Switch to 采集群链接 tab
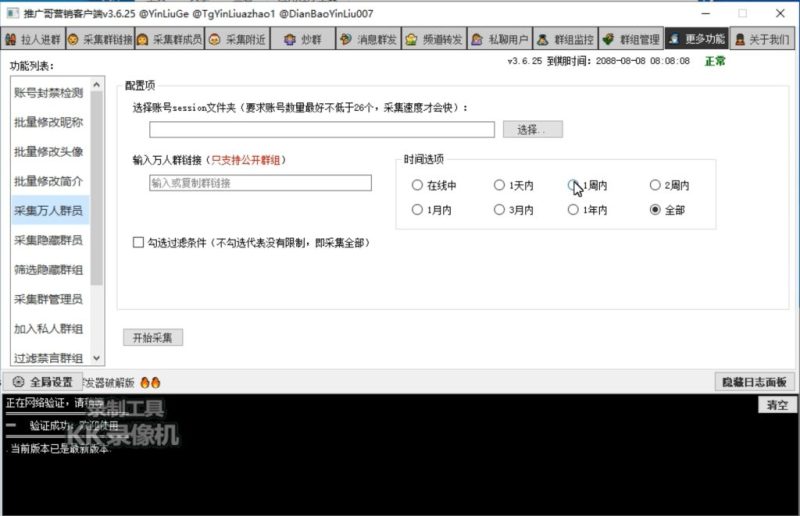 [x=101, y=39]
